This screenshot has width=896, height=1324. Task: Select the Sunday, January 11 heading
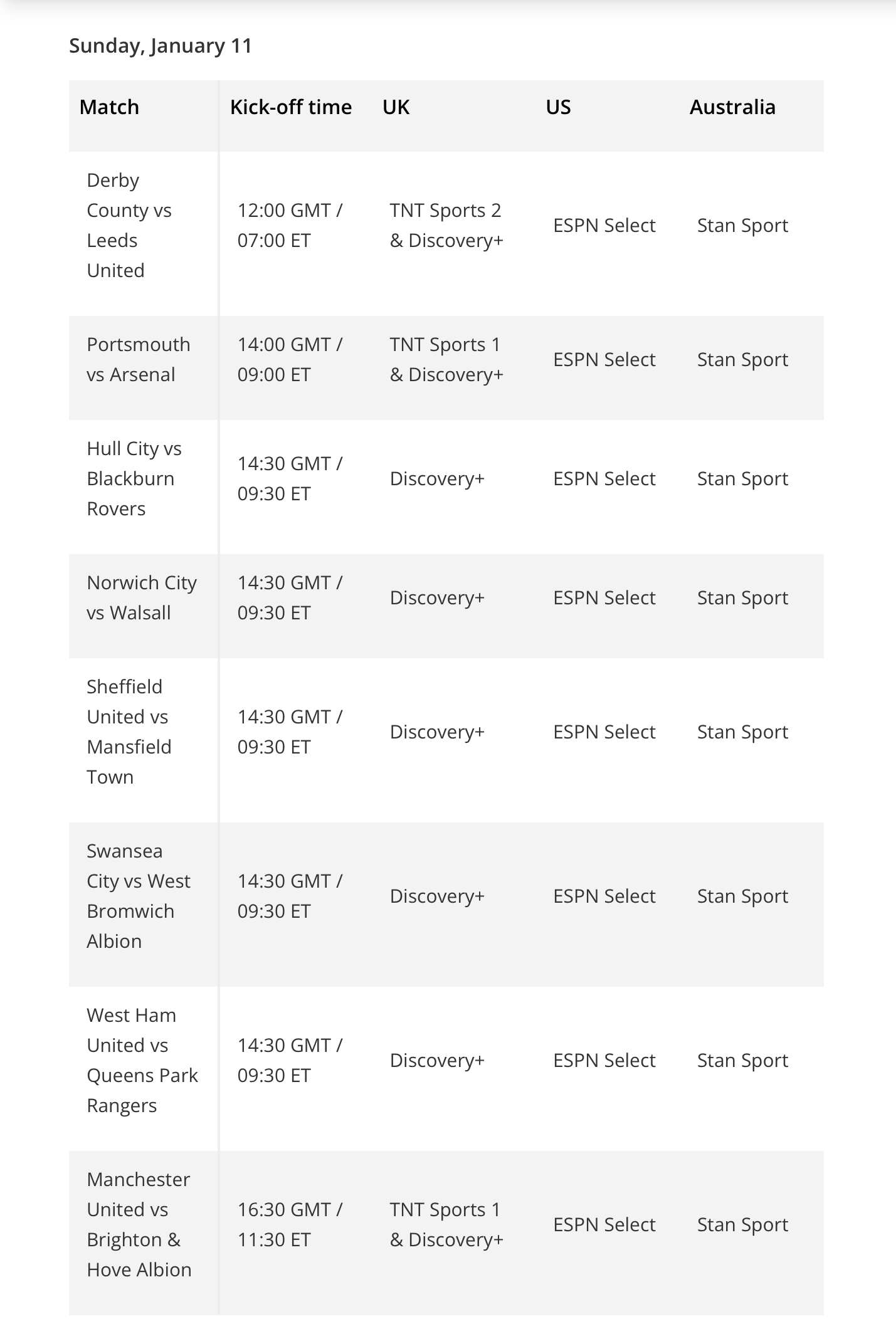(161, 46)
